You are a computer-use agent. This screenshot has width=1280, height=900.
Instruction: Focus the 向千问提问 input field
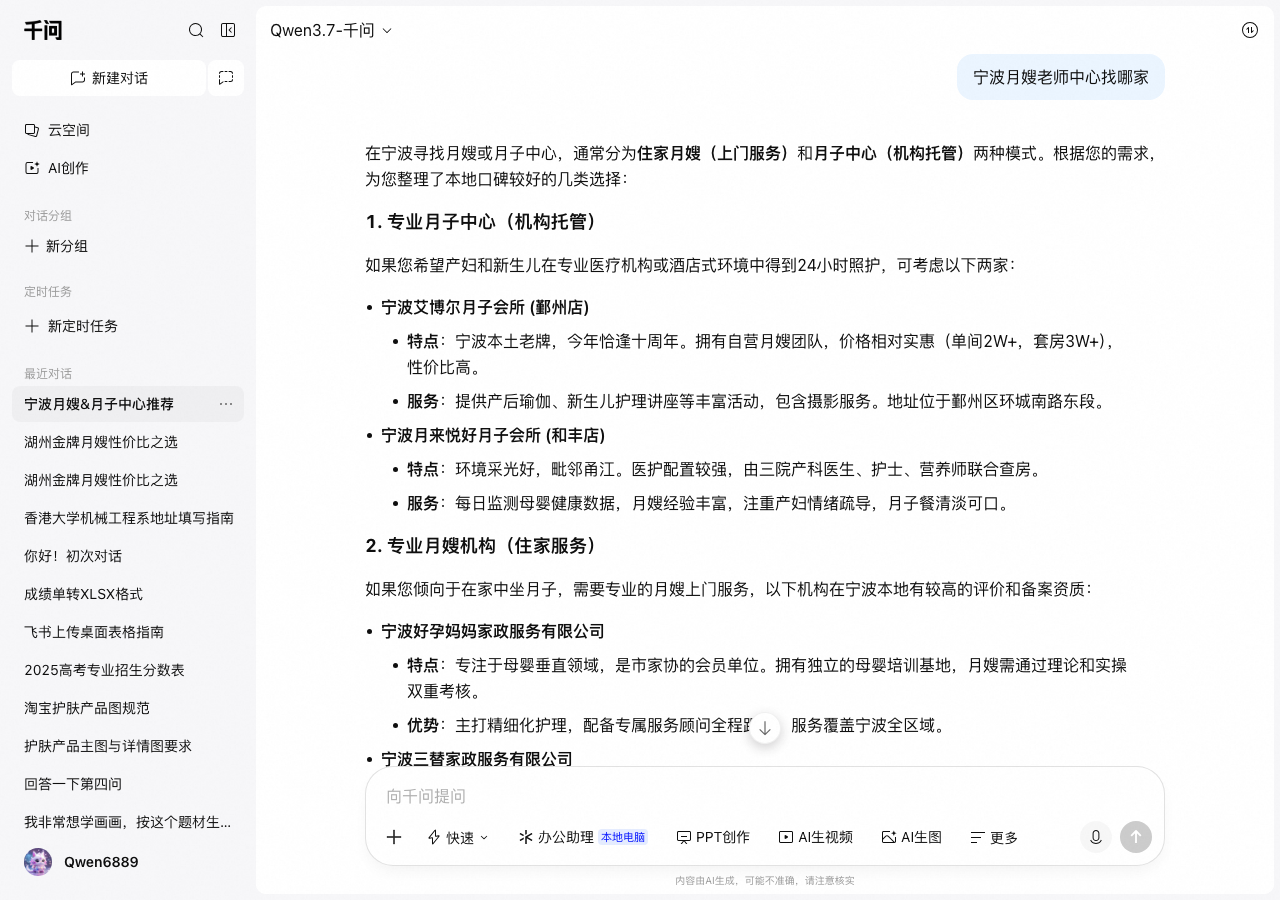tap(765, 796)
